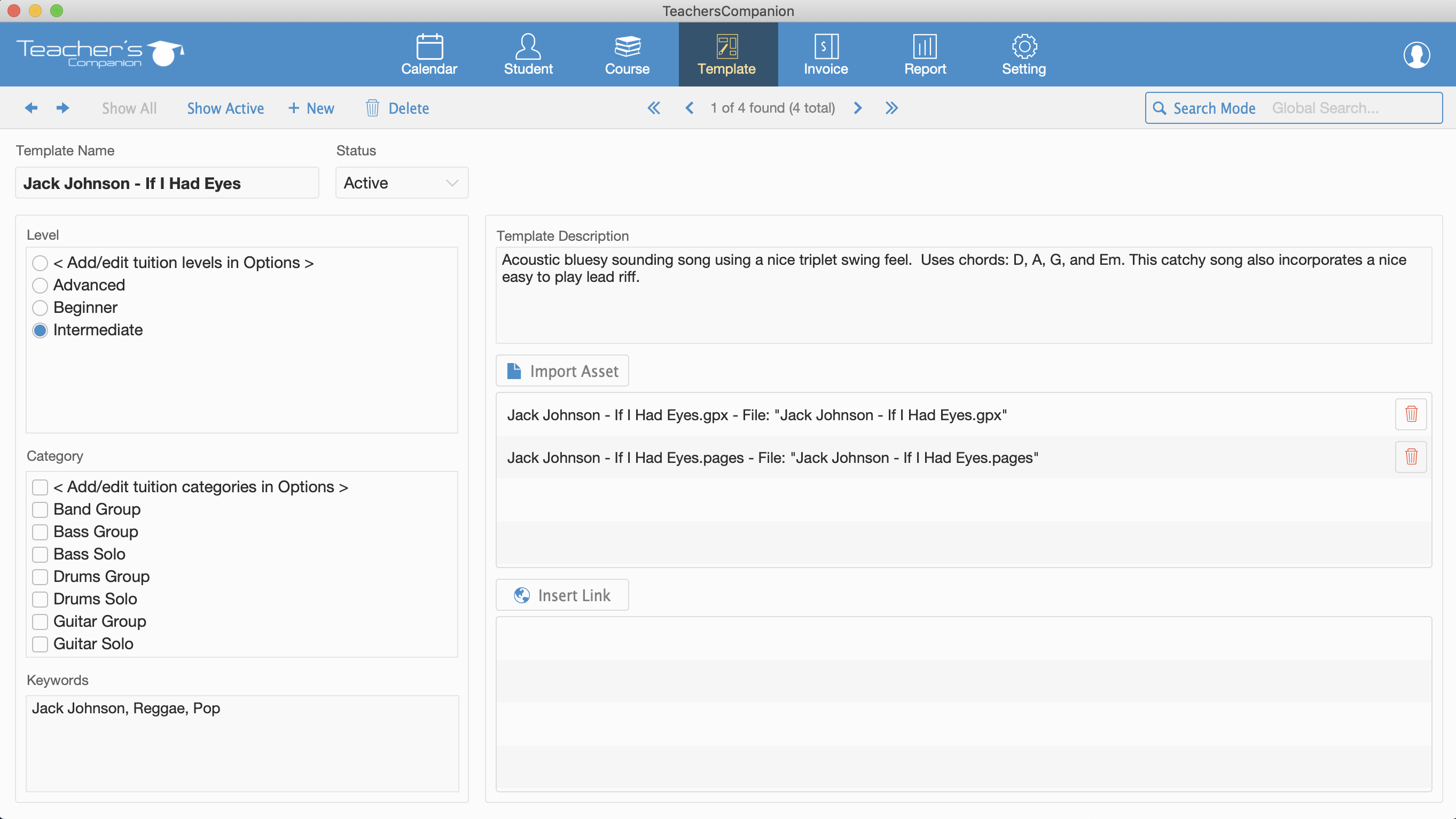Open the Setting gear icon
1456x819 pixels.
coord(1024,46)
